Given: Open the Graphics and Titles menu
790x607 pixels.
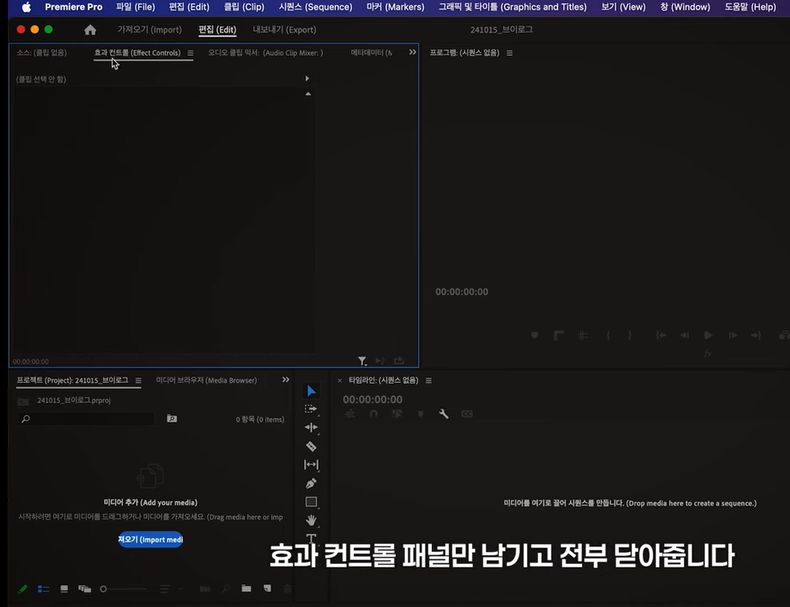Looking at the screenshot, I should 512,7.
